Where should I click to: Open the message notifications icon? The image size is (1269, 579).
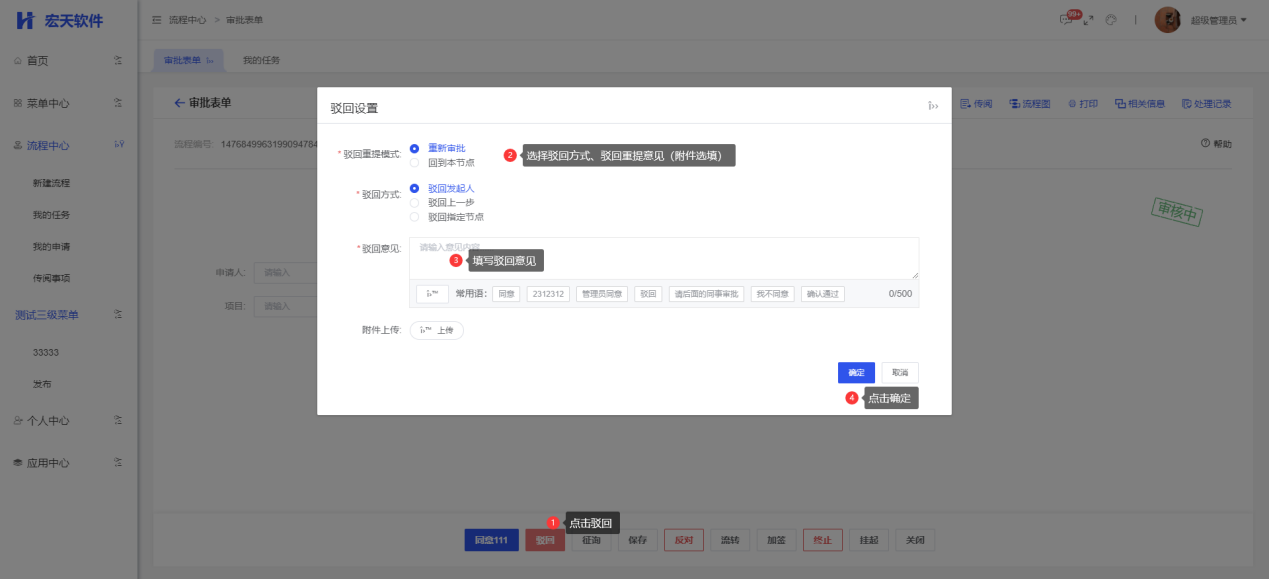click(x=1067, y=20)
